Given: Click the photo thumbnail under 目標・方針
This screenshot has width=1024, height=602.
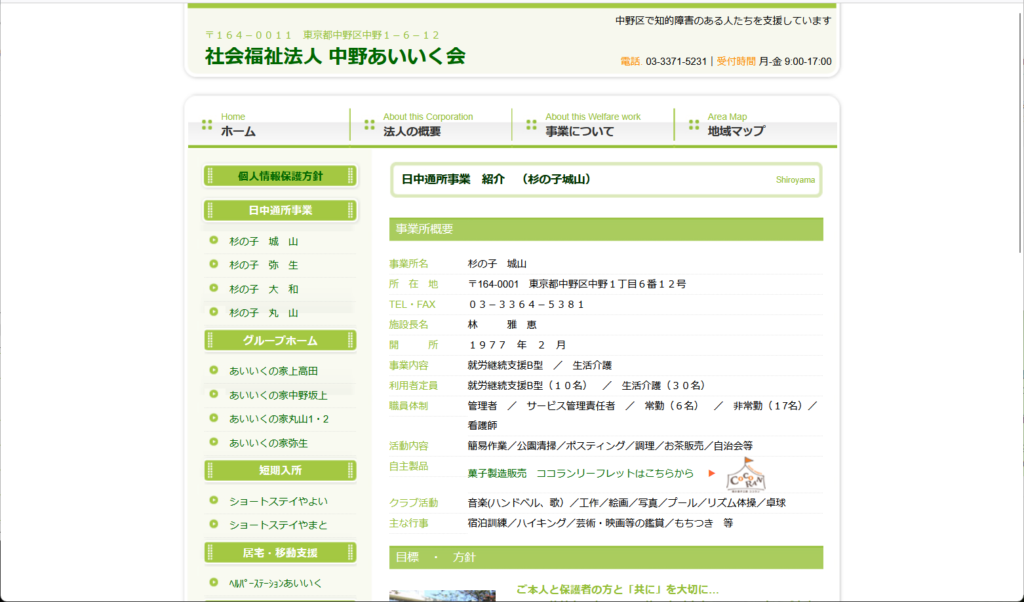Looking at the screenshot, I should point(442,596).
